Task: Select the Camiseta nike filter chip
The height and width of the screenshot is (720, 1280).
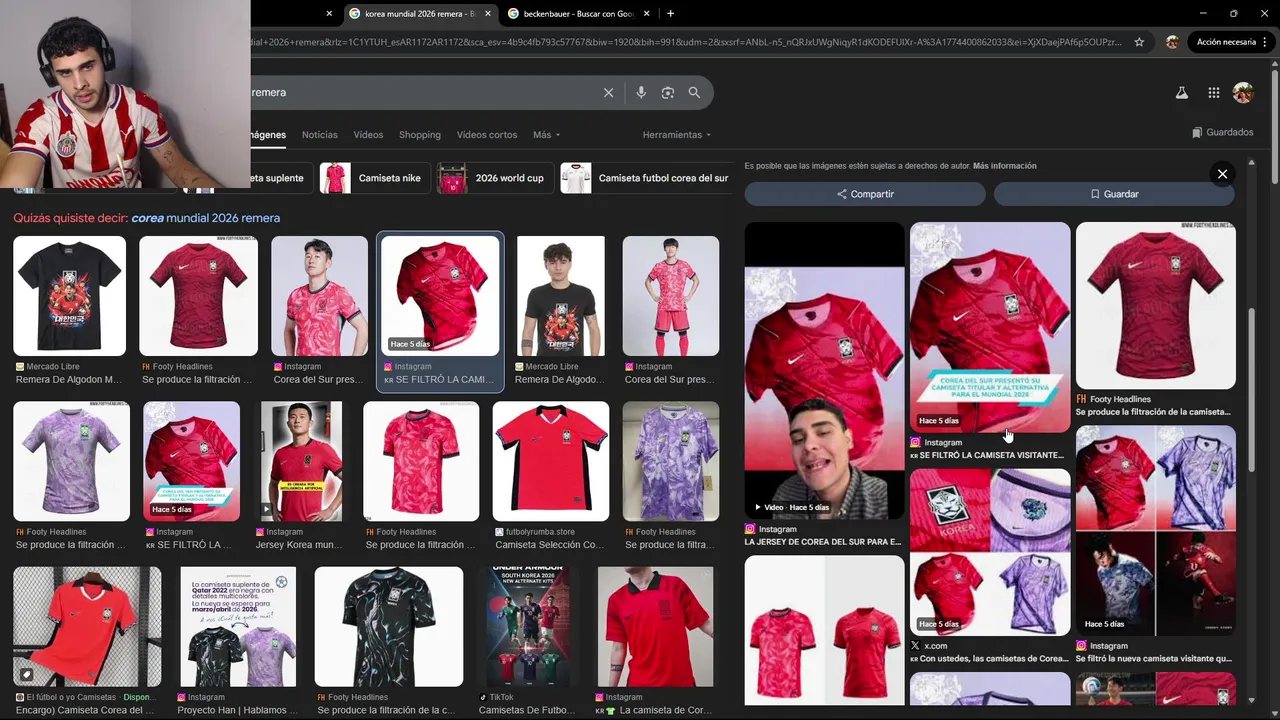Action: pyautogui.click(x=374, y=178)
